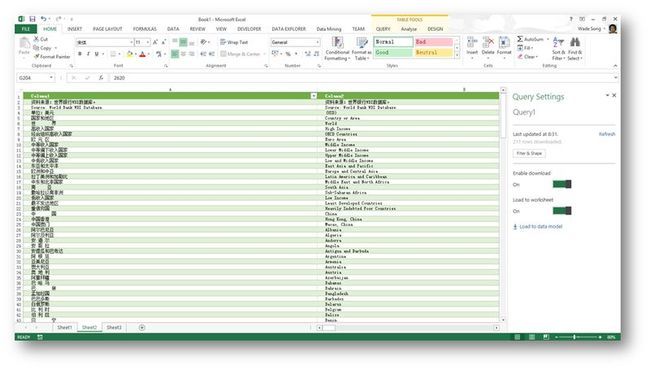Expand the Name Box dropdown
Image resolution: width=650 pixels, height=370 pixels.
[51, 78]
